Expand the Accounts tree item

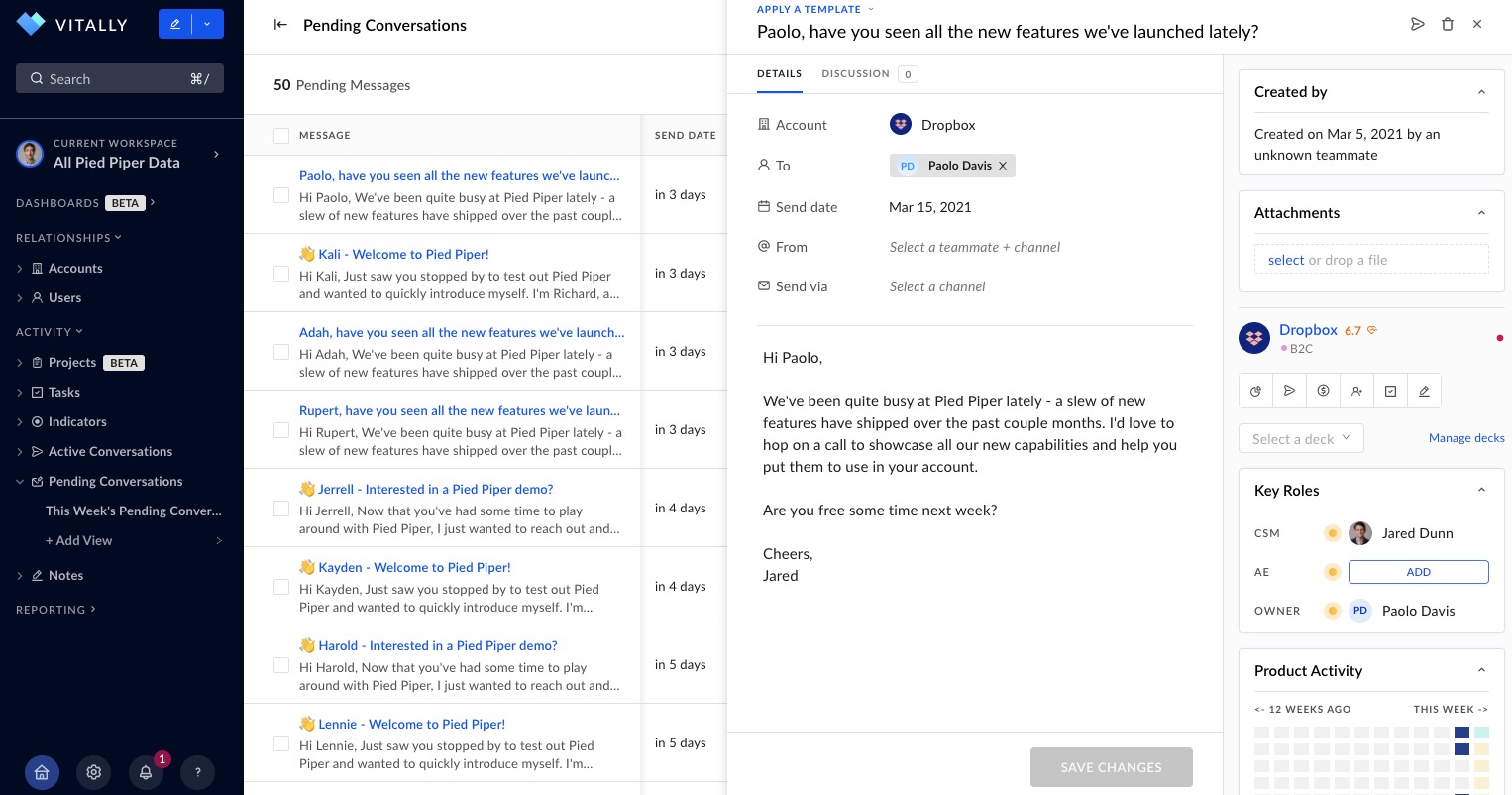[20, 269]
